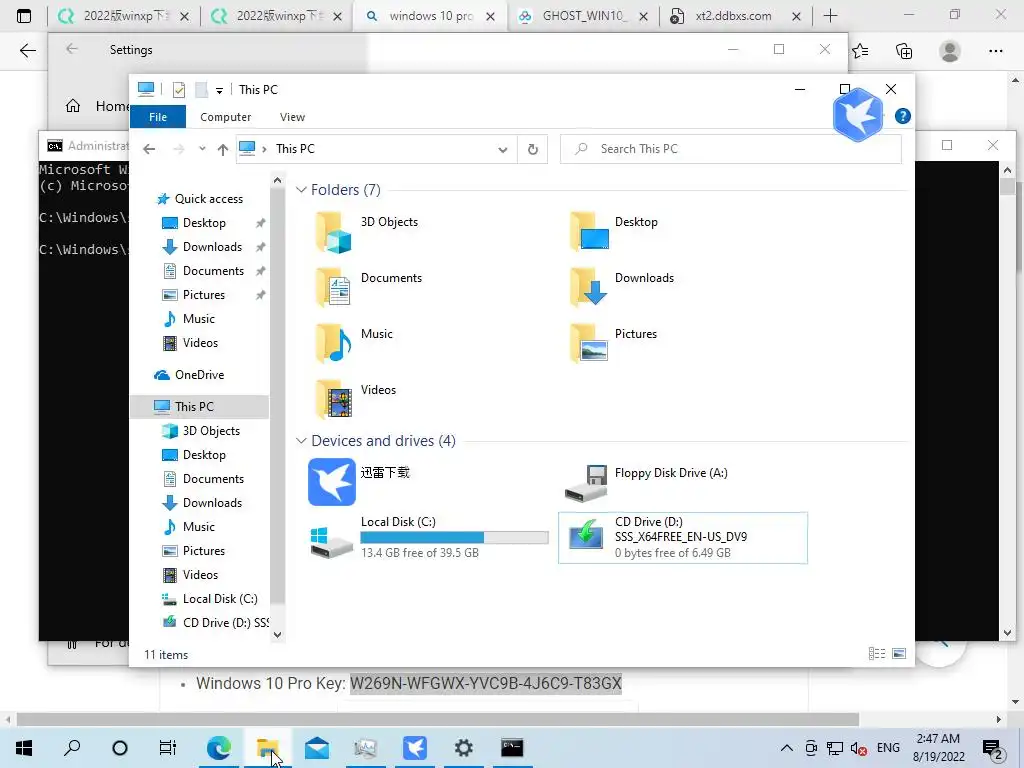Open Microsoft Edge from the taskbar
The height and width of the screenshot is (768, 1024).
click(x=219, y=747)
